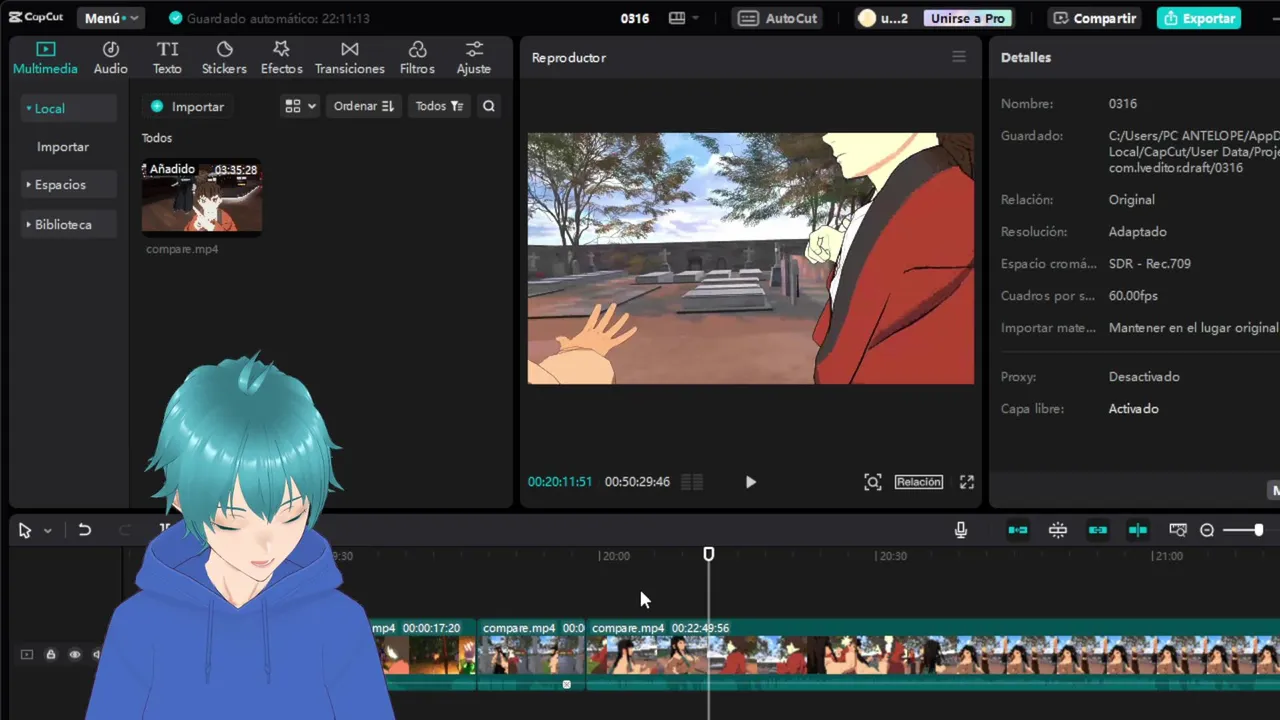Click the Nombre value 0316
The height and width of the screenshot is (720, 1280).
pyautogui.click(x=1123, y=104)
